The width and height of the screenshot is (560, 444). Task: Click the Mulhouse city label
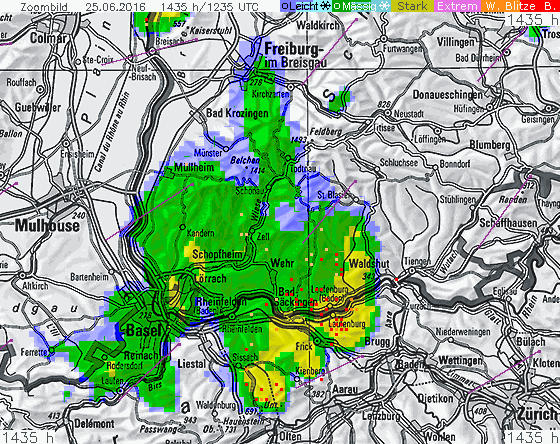[47, 225]
